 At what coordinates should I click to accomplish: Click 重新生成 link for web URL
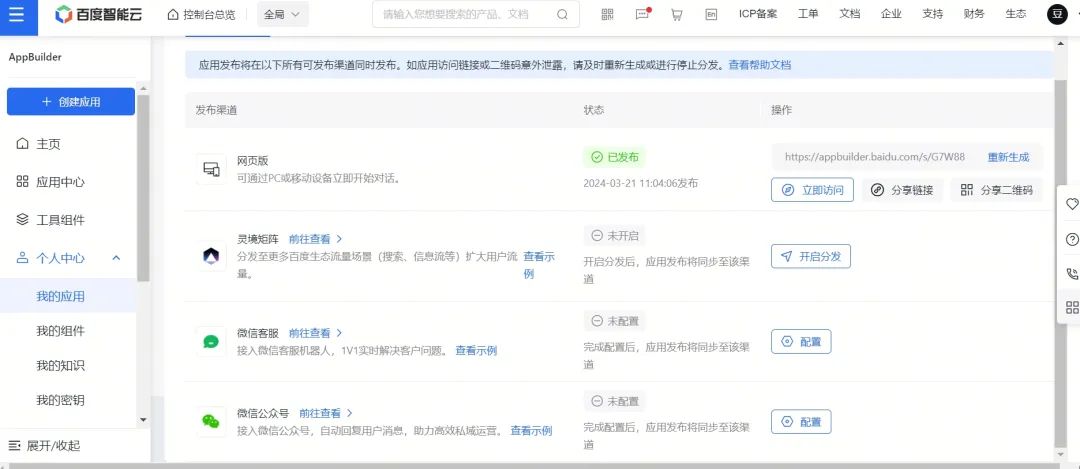(x=1008, y=156)
